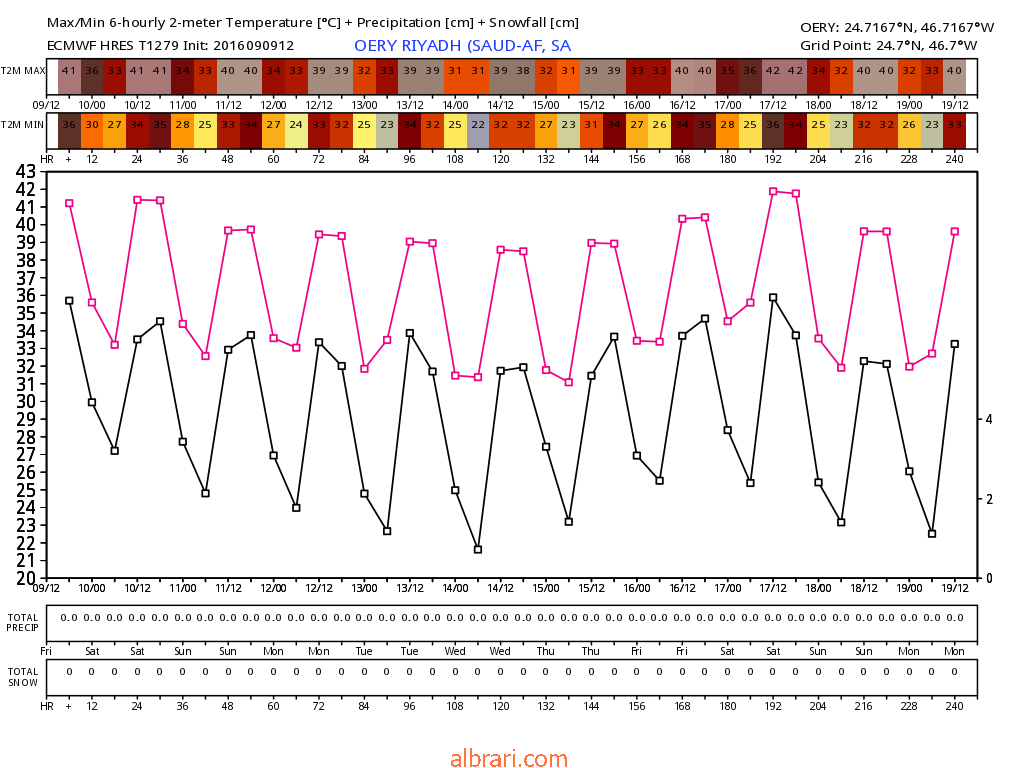Click the last pink marker ending the max line
Viewport: 1024px width, 768px height.
point(955,231)
